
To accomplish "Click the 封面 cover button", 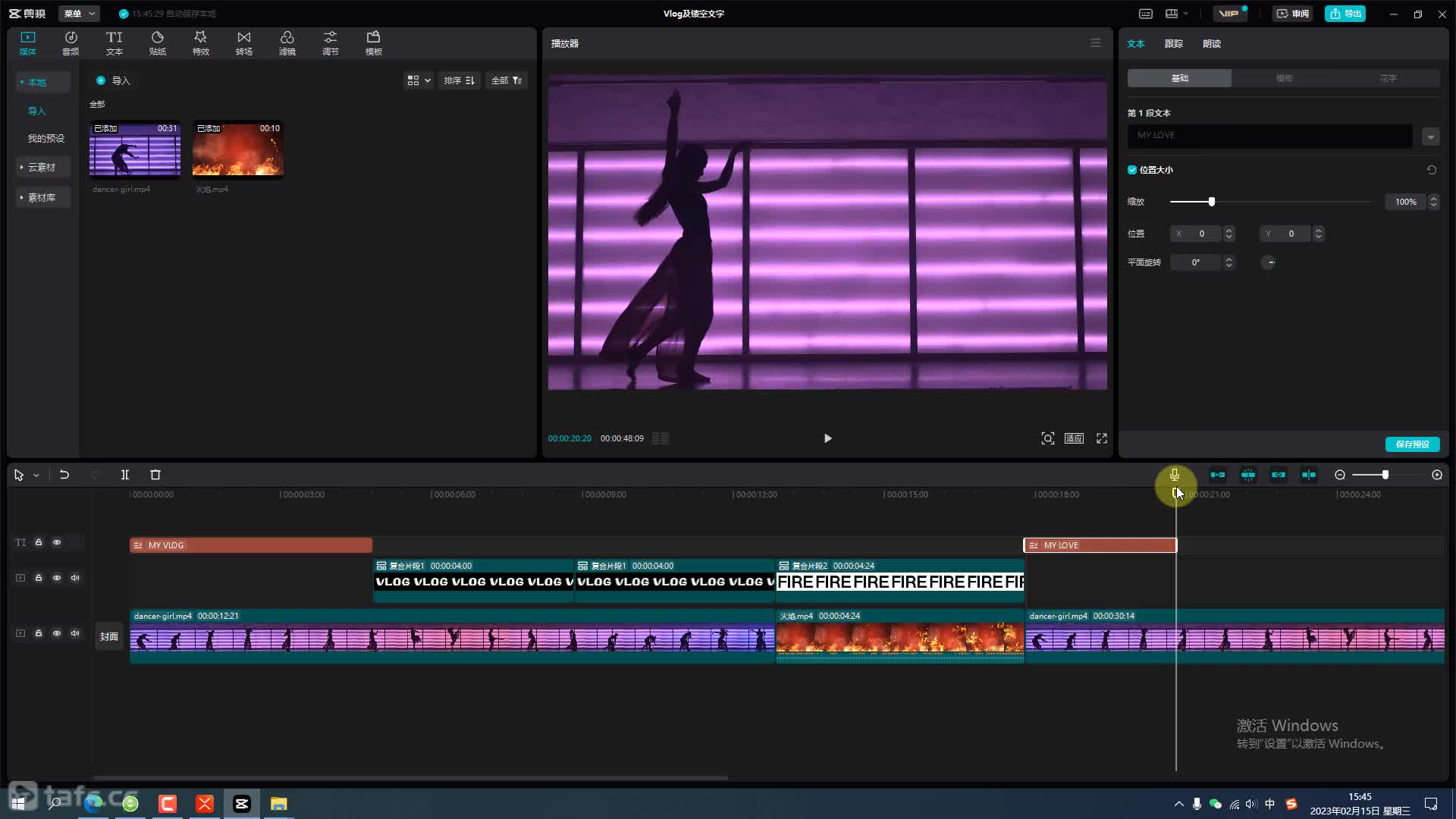I will point(109,636).
